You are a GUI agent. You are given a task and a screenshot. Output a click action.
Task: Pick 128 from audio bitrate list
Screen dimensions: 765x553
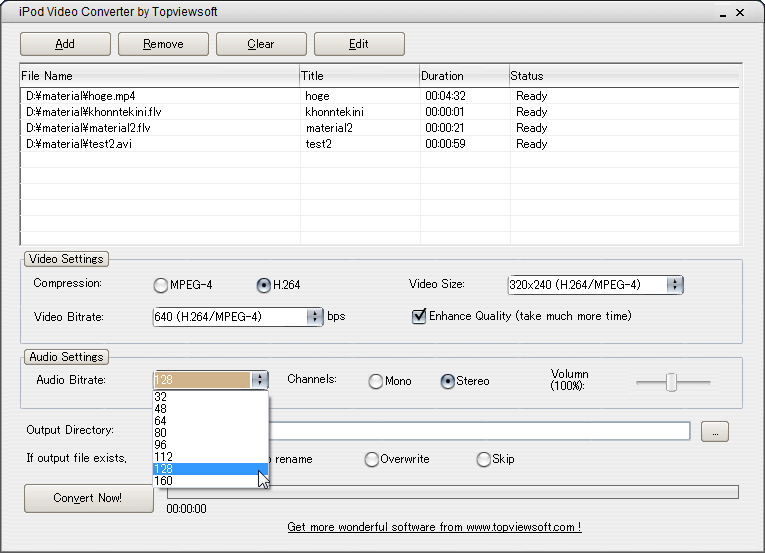[211, 469]
